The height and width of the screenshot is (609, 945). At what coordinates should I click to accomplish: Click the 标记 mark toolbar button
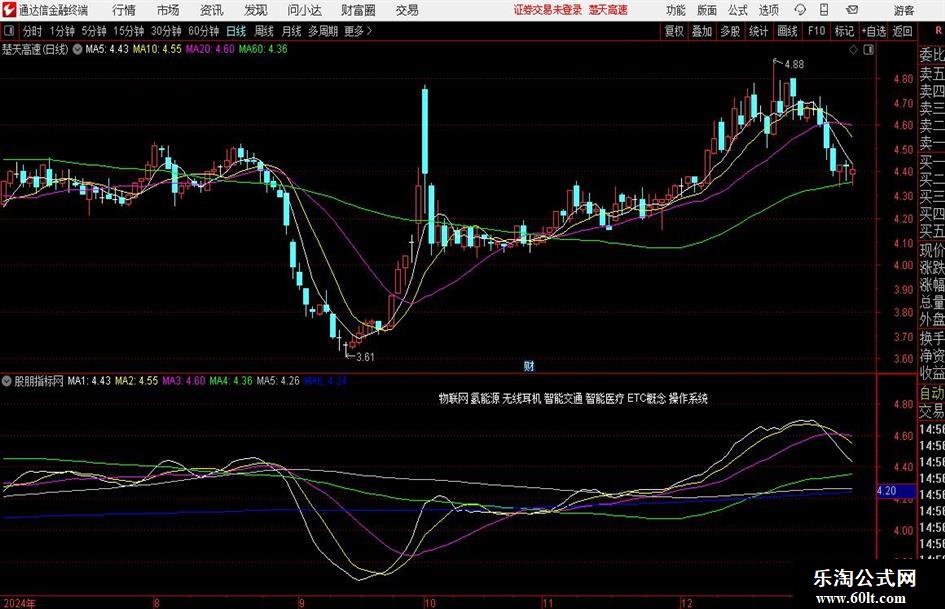[x=844, y=31]
